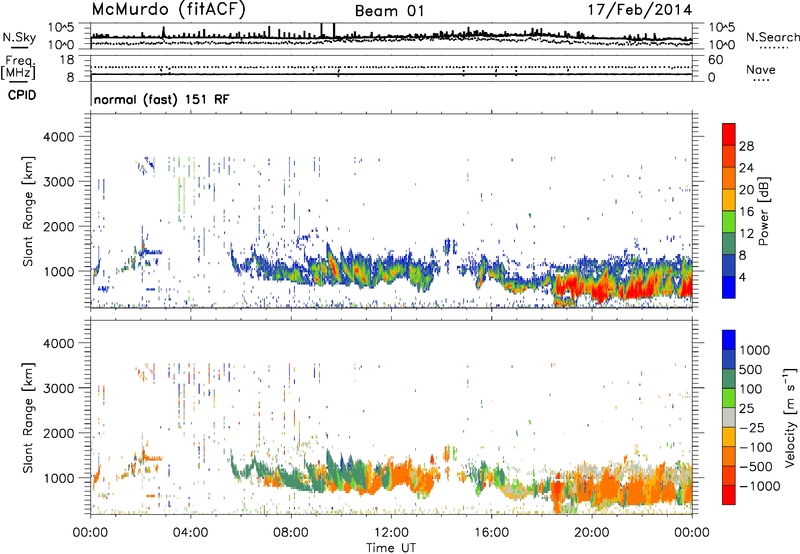Click the Power [dB] color bar title
This screenshot has width=800, height=554.
[764, 212]
